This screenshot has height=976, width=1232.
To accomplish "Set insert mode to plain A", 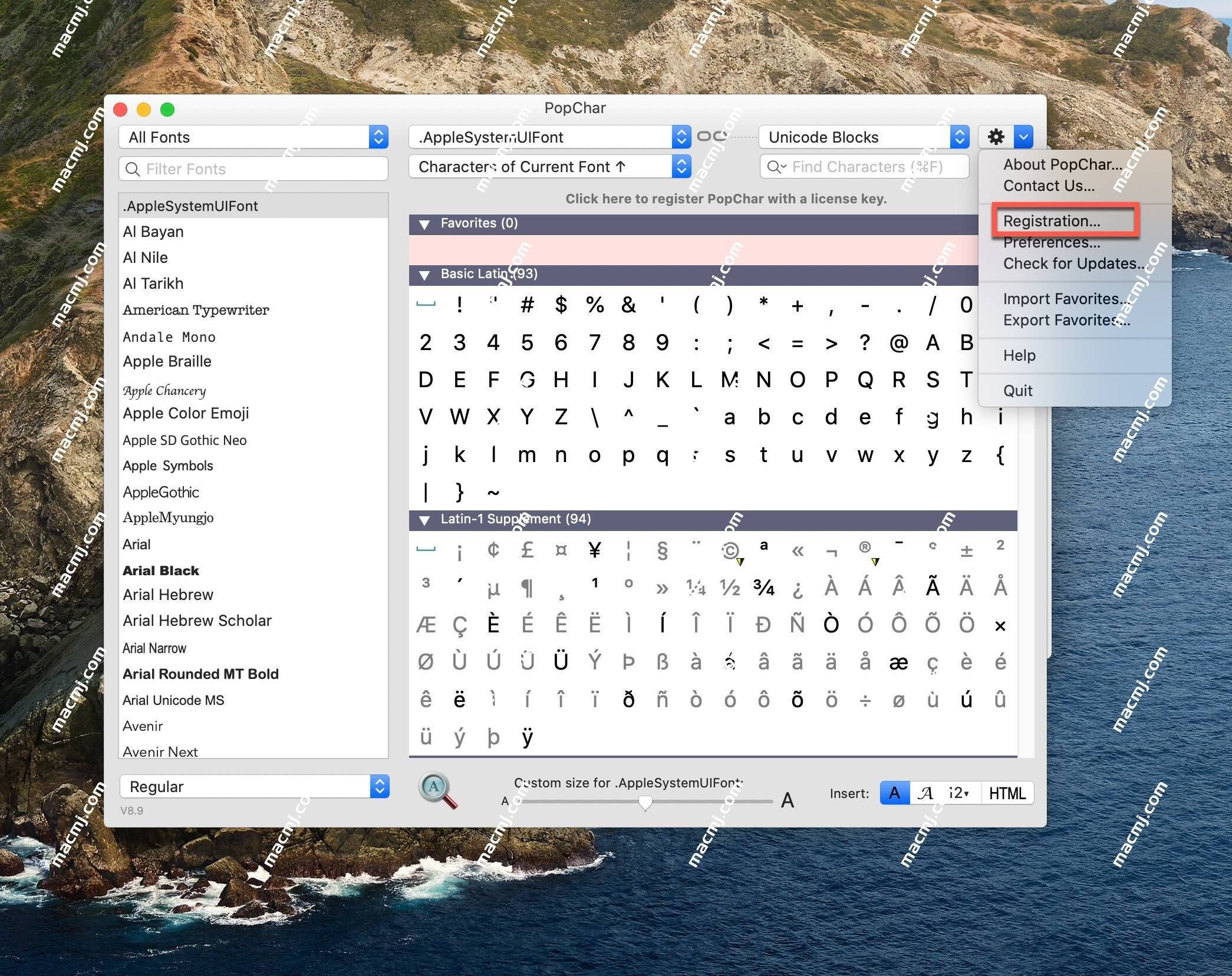I will 894,793.
